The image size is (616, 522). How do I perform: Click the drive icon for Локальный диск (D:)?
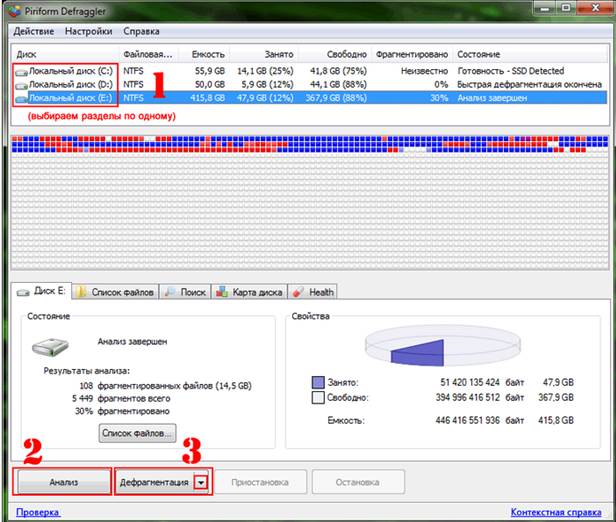(21, 86)
